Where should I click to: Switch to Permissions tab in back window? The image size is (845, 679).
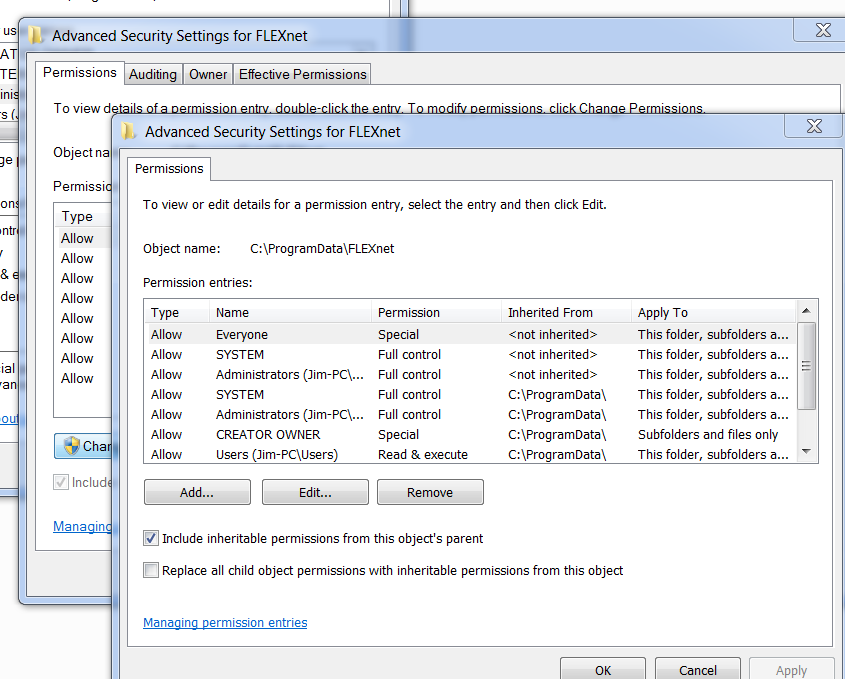pos(80,73)
